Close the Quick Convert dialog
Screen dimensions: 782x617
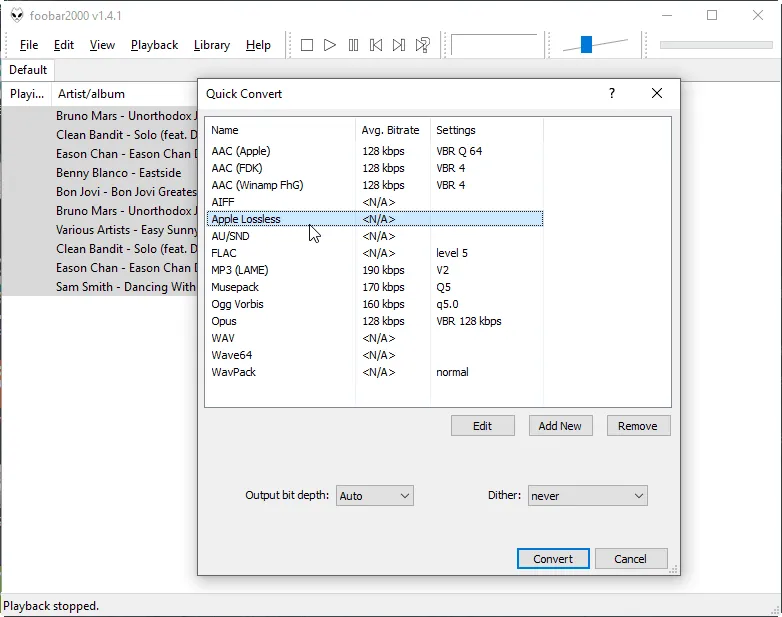click(x=657, y=93)
